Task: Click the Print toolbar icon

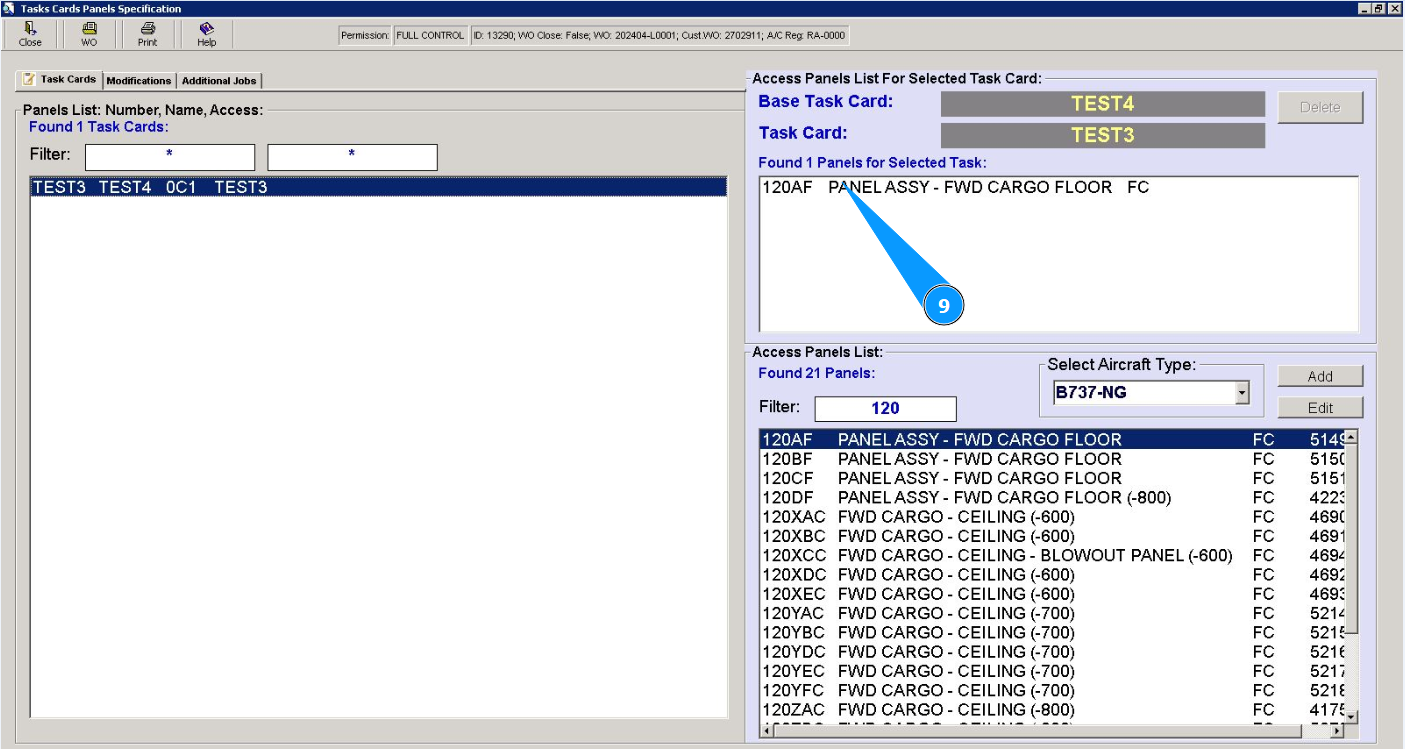Action: pyautogui.click(x=147, y=34)
